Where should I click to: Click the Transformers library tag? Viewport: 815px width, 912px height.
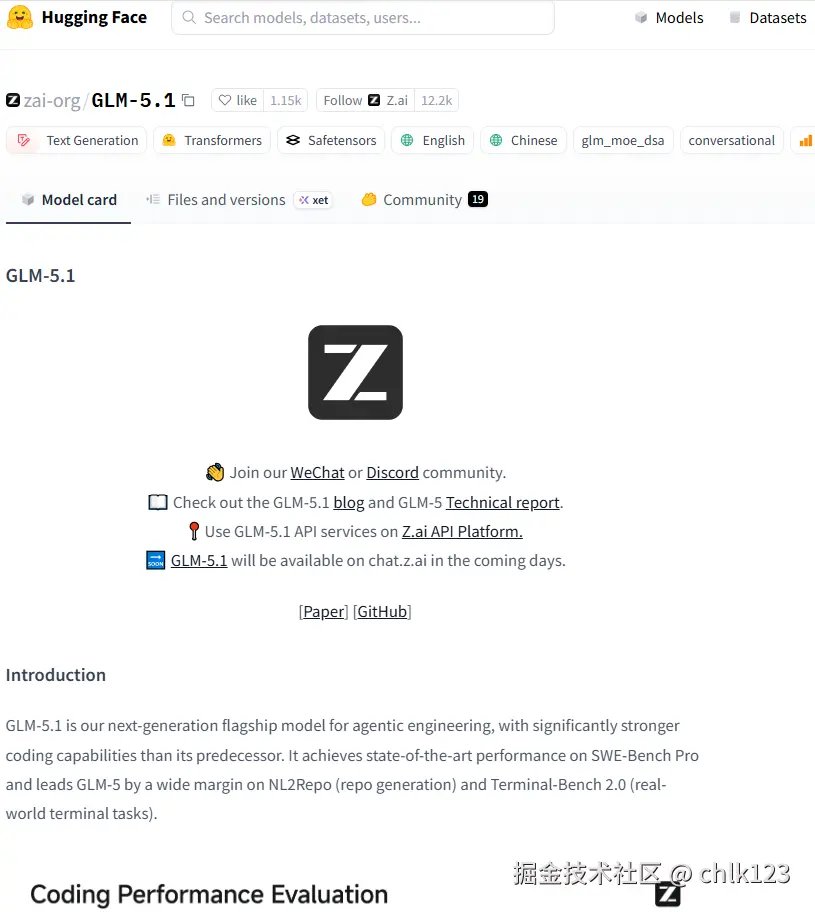[211, 140]
